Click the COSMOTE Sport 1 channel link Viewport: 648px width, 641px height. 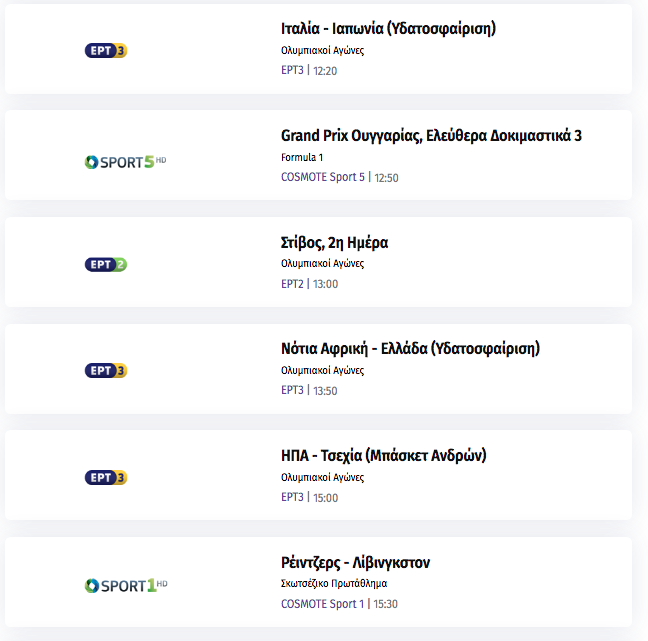coord(322,604)
